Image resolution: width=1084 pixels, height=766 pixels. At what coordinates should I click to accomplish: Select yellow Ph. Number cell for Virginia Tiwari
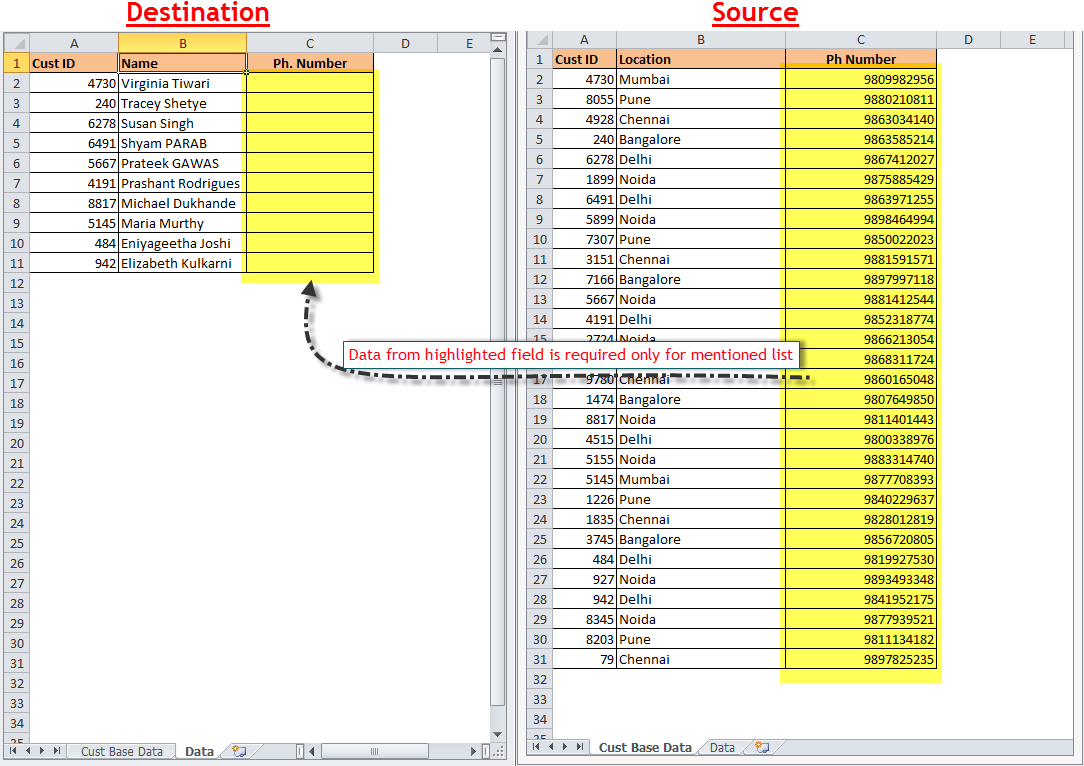(x=310, y=83)
